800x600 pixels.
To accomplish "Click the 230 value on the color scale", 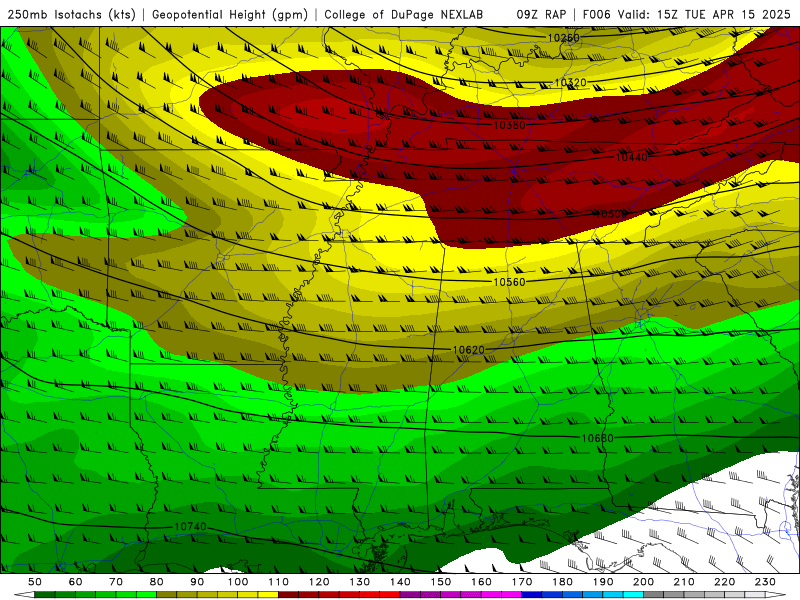I will [765, 582].
